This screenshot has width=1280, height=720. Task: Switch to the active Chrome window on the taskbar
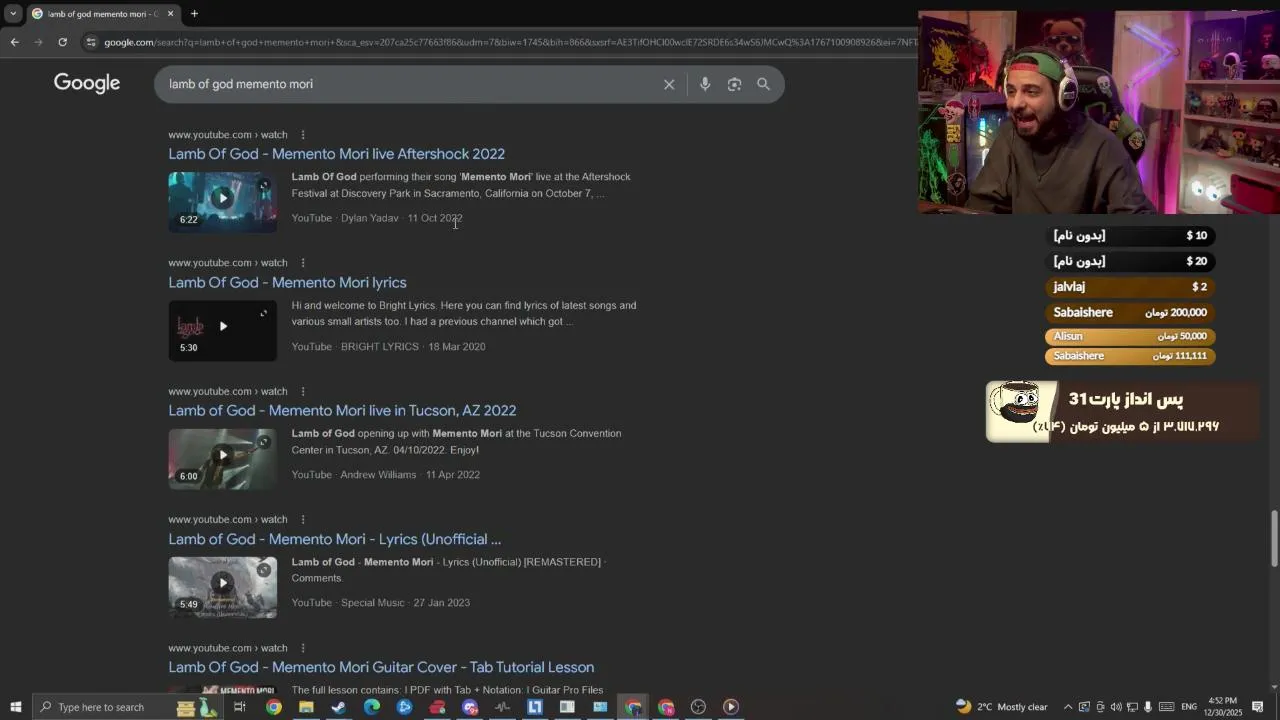coord(633,707)
